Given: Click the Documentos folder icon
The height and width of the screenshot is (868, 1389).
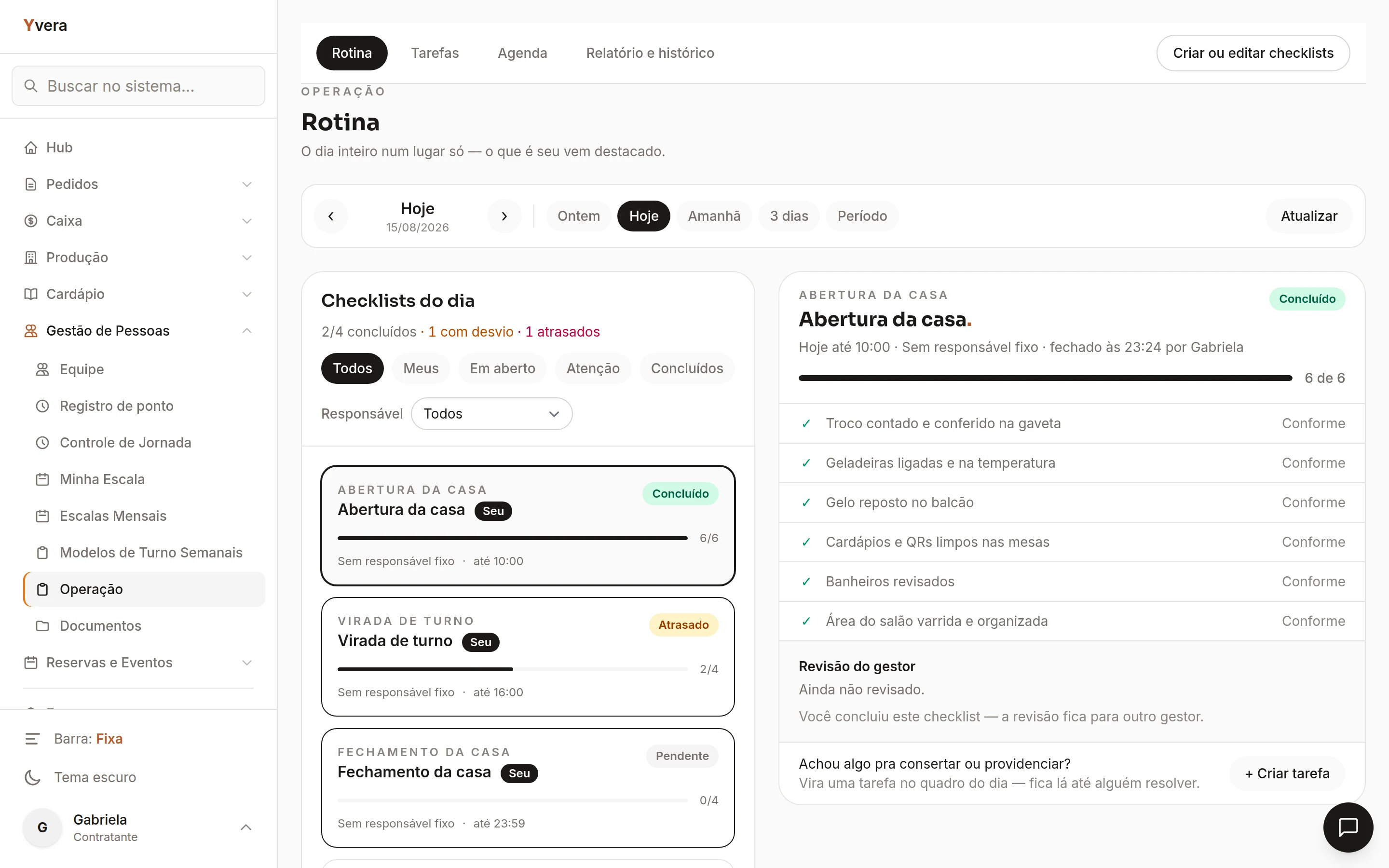Looking at the screenshot, I should [x=42, y=626].
